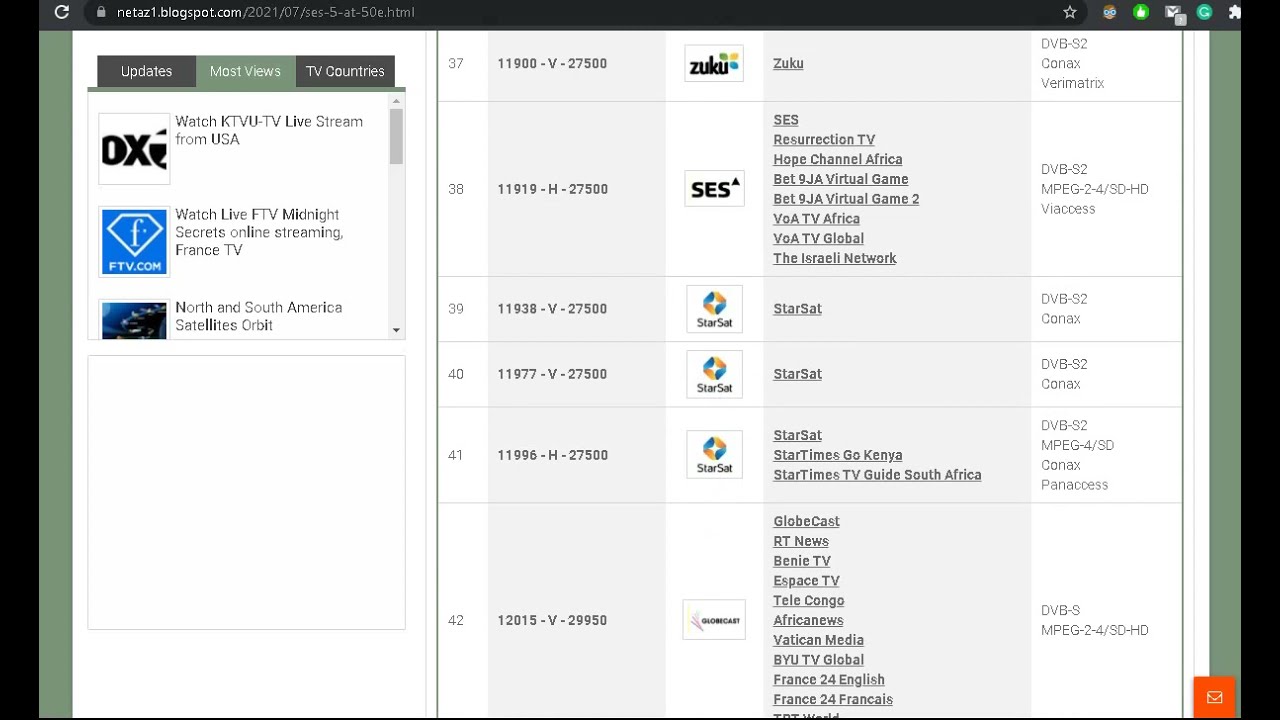Open the StarSat link in row 39
The image size is (1280, 720).
pos(797,309)
